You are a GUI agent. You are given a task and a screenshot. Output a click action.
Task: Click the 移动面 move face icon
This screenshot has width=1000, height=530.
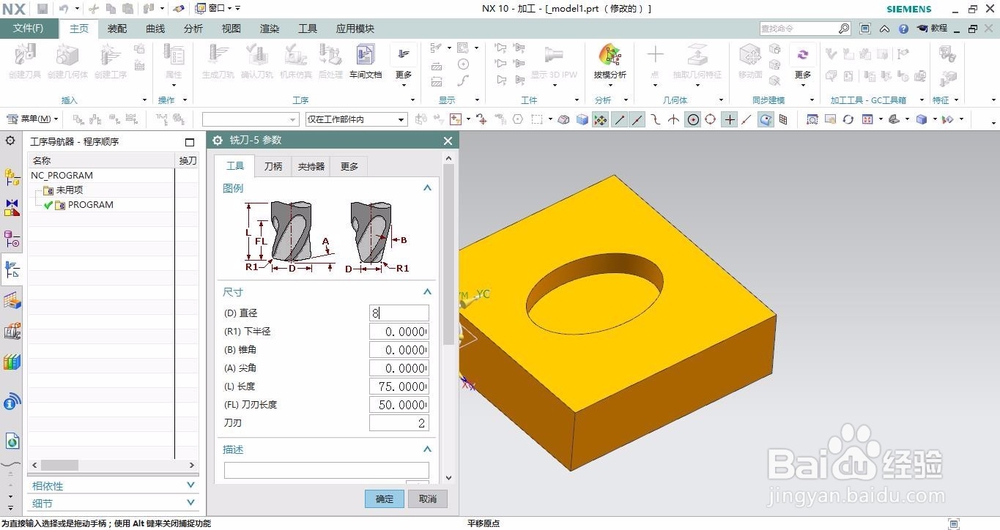tap(750, 61)
